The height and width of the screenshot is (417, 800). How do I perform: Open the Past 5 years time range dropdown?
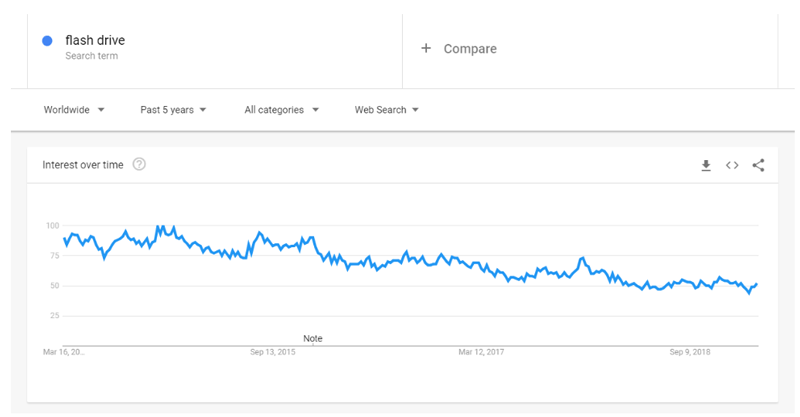click(173, 110)
